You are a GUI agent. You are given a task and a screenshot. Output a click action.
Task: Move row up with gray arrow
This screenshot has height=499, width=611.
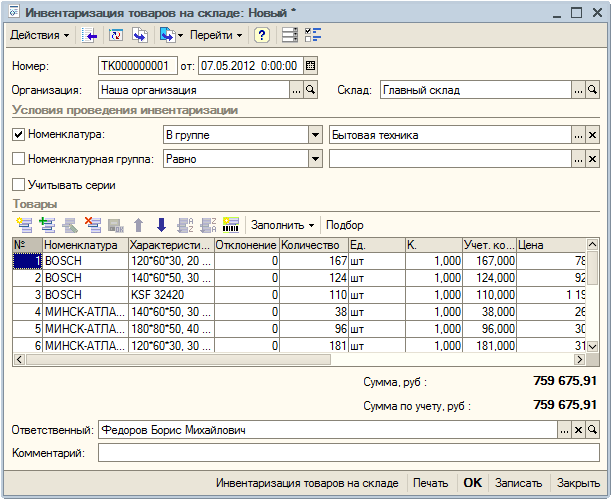click(x=138, y=225)
